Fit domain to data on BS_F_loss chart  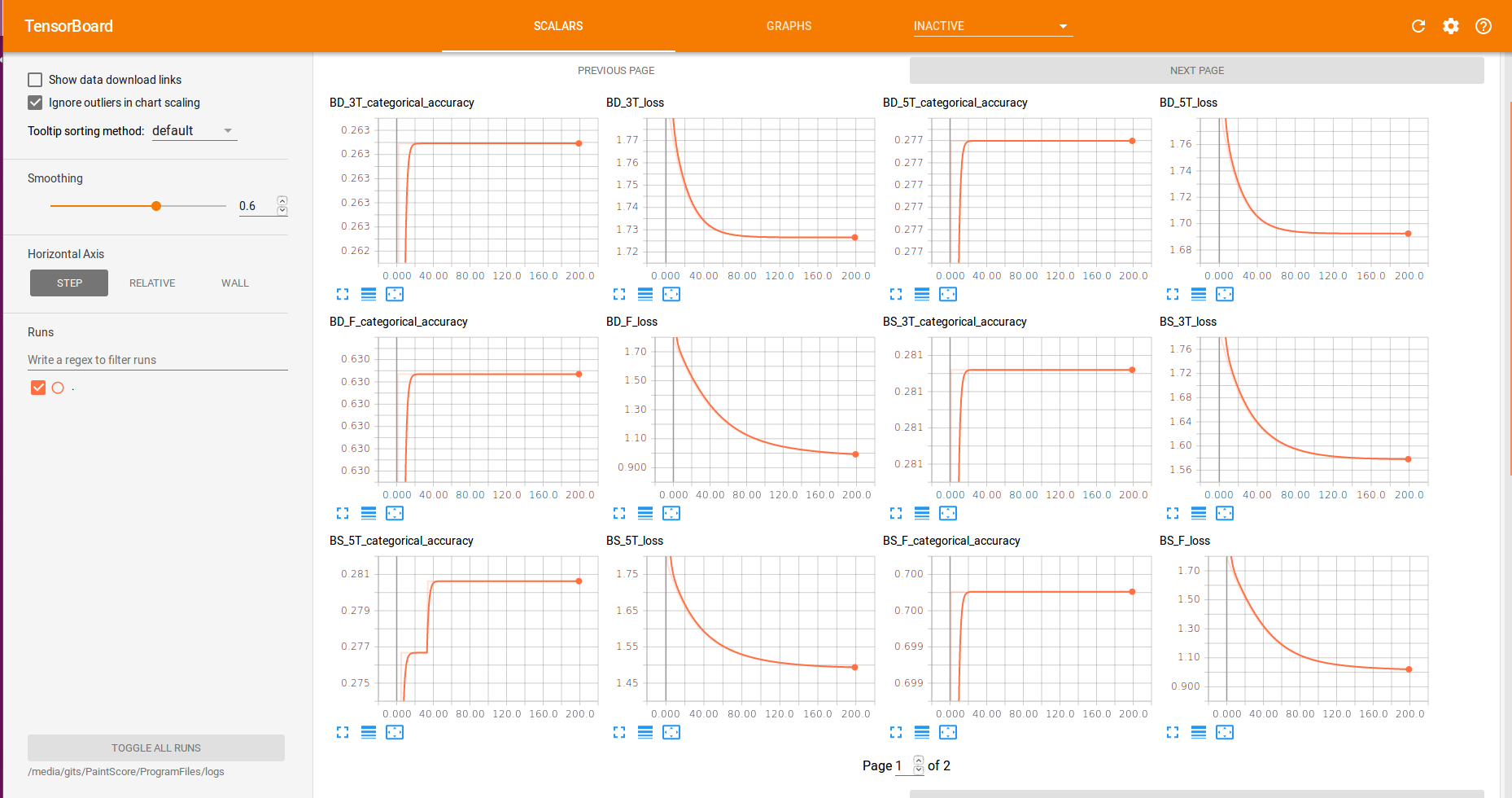point(1225,732)
